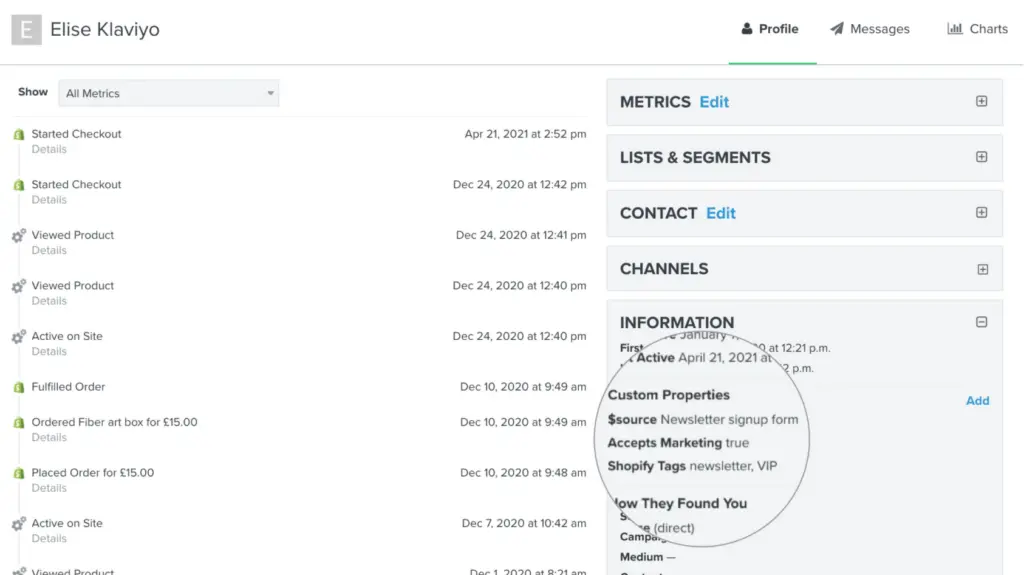This screenshot has width=1024, height=575.
Task: Open Details under Apr 21 Started Checkout
Action: coord(49,149)
